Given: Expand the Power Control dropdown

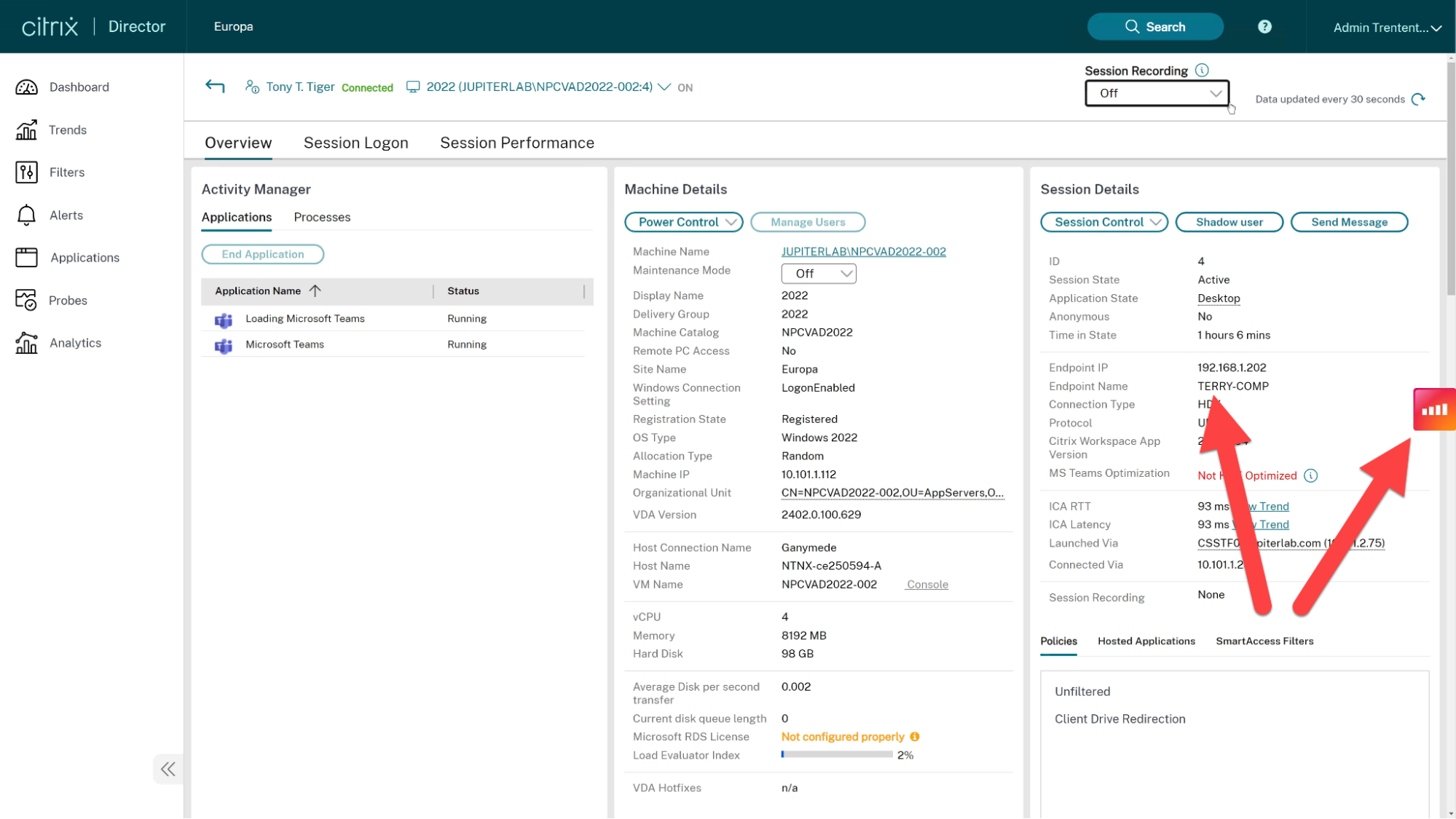Looking at the screenshot, I should [683, 222].
